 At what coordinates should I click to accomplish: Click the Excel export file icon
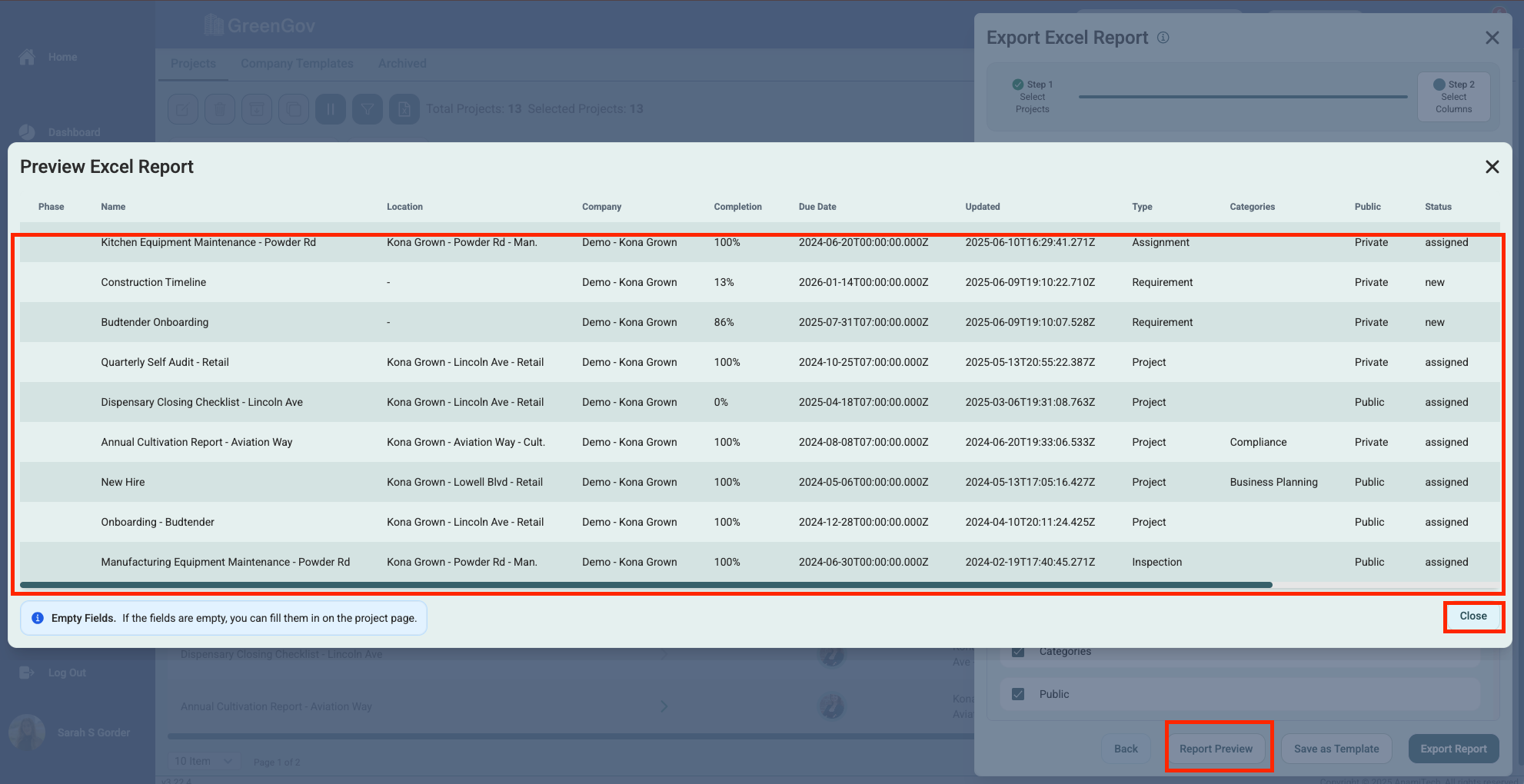click(x=404, y=109)
